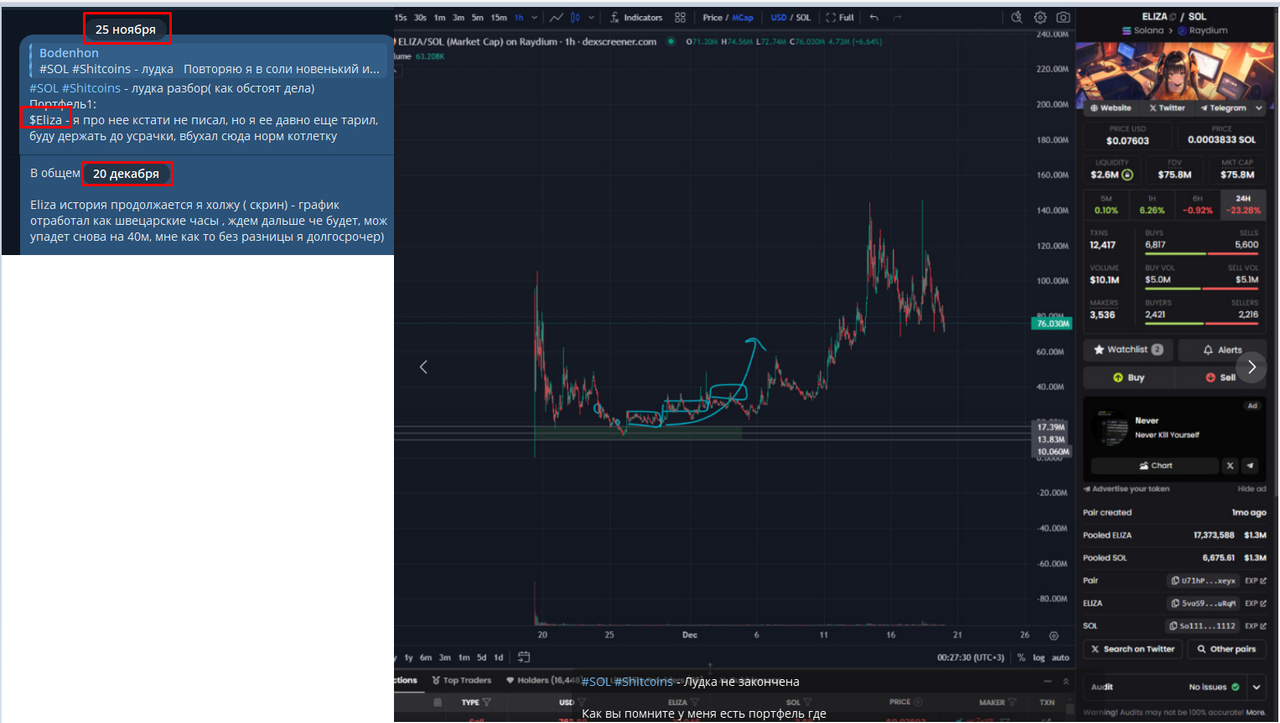
Task: Open the chart quick search icon
Action: point(1018,17)
